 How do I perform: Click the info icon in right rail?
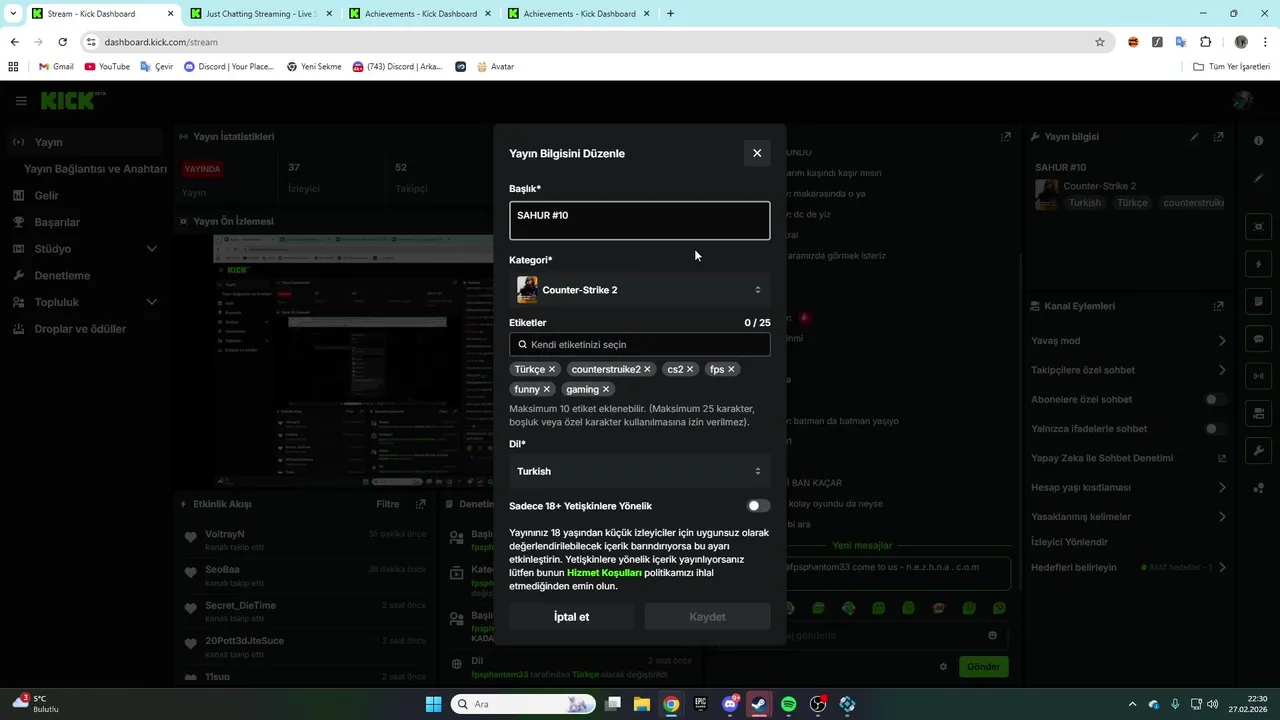(x=1258, y=141)
